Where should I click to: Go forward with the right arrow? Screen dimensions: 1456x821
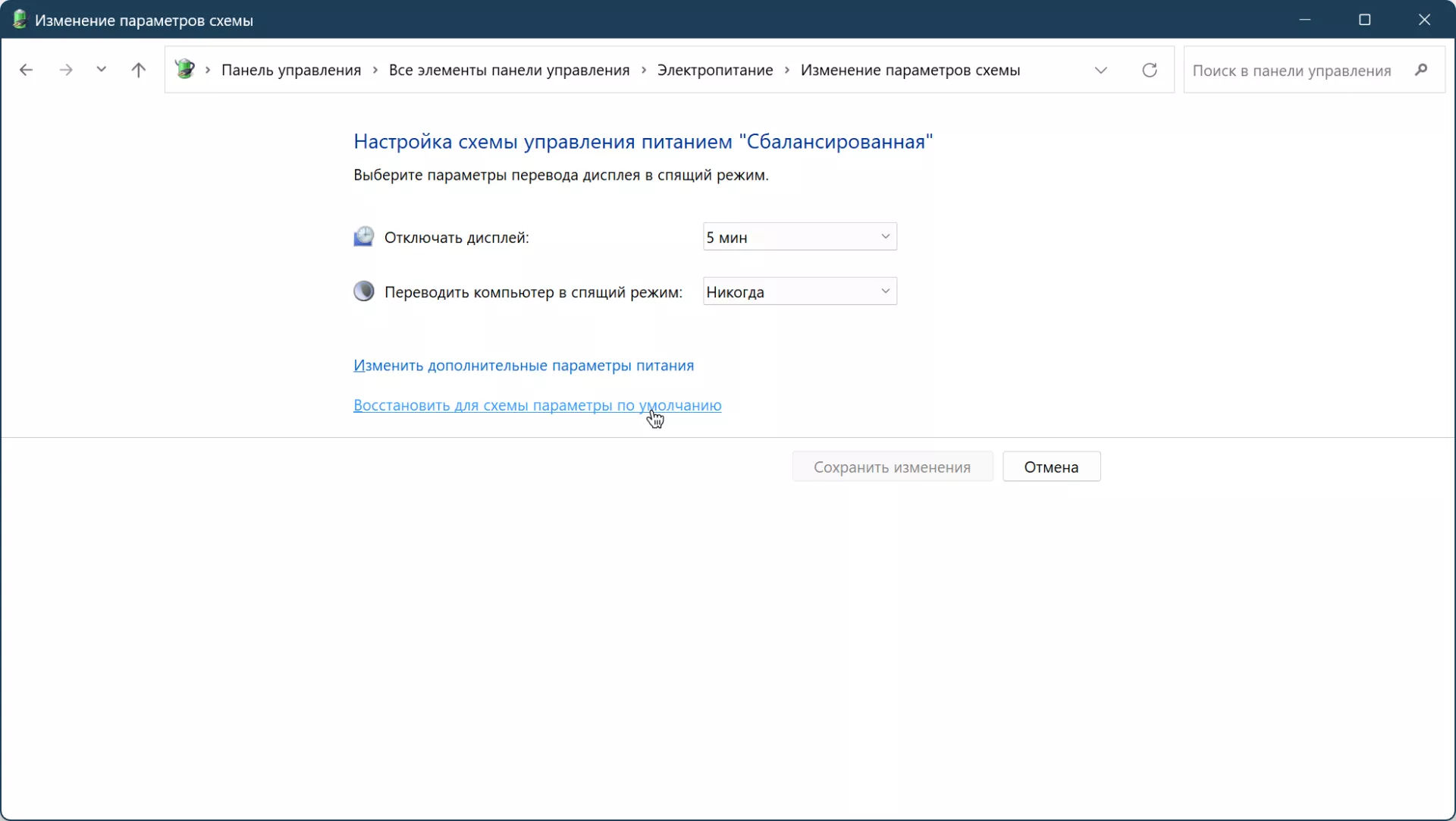click(66, 70)
